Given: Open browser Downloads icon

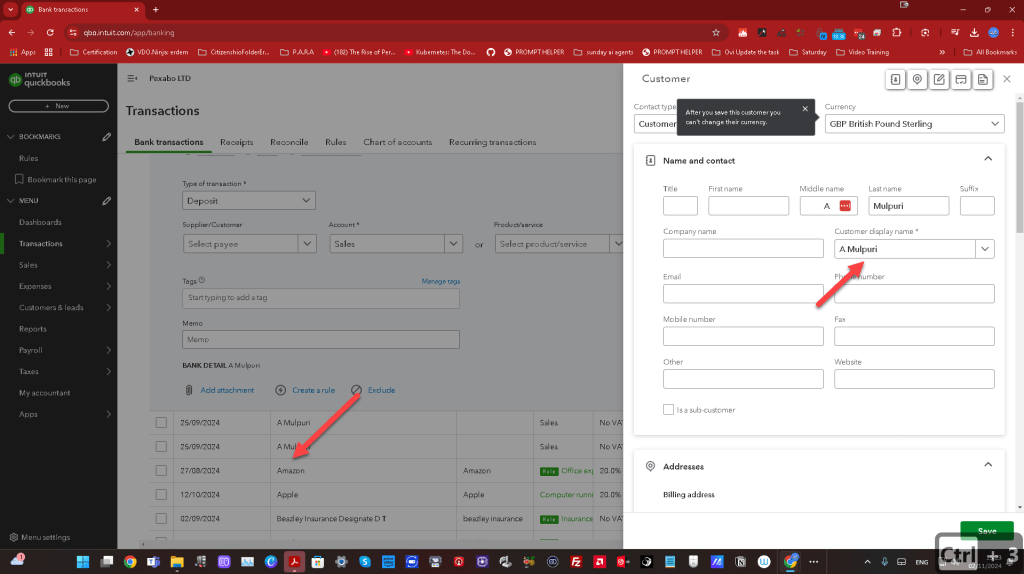Looking at the screenshot, I should [974, 33].
